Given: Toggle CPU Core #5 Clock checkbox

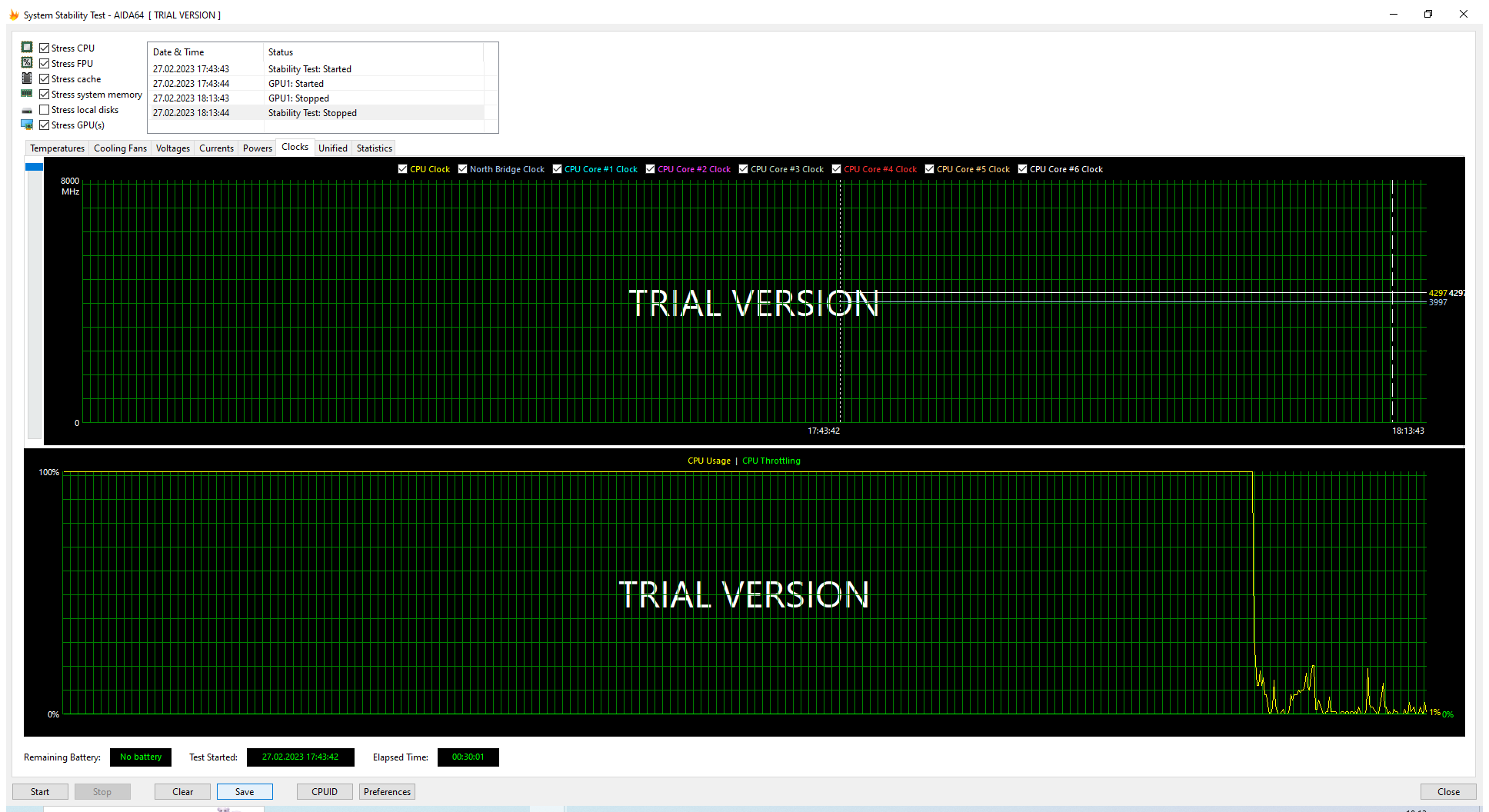Looking at the screenshot, I should 929,169.
